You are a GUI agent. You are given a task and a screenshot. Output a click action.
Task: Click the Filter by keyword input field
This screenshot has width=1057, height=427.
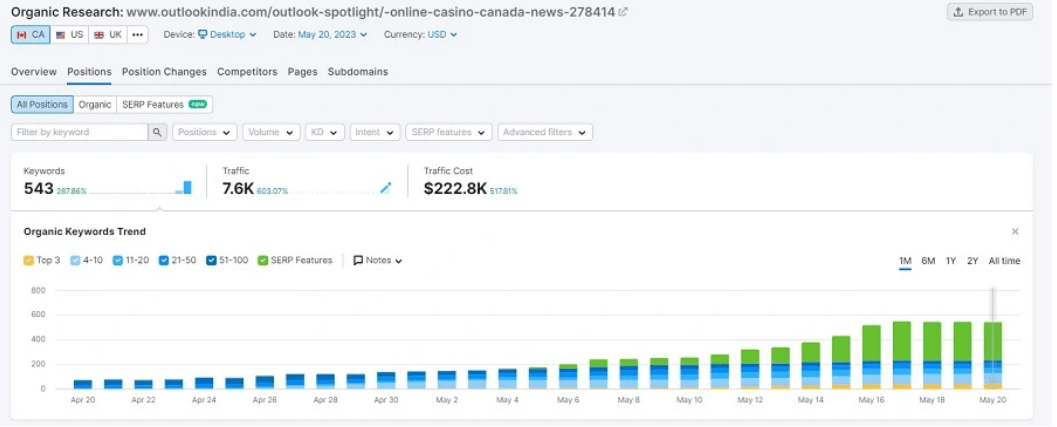click(x=79, y=132)
